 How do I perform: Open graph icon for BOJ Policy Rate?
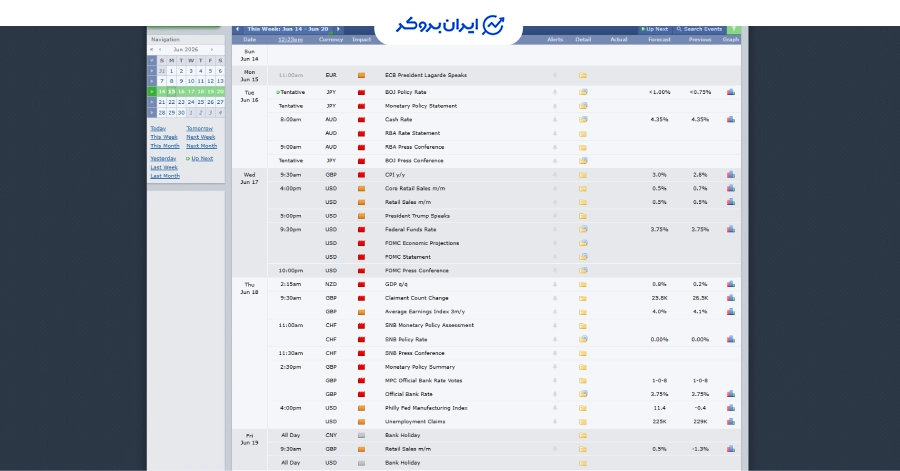(x=731, y=92)
